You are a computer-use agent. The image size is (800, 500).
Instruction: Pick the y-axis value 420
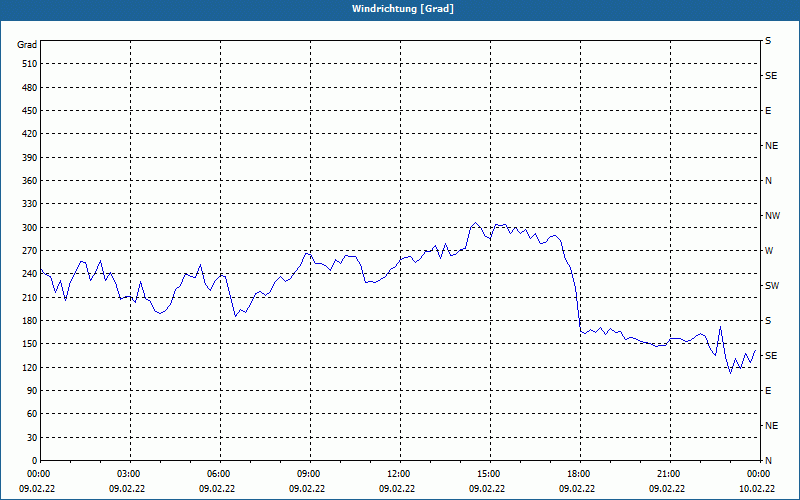(30, 134)
